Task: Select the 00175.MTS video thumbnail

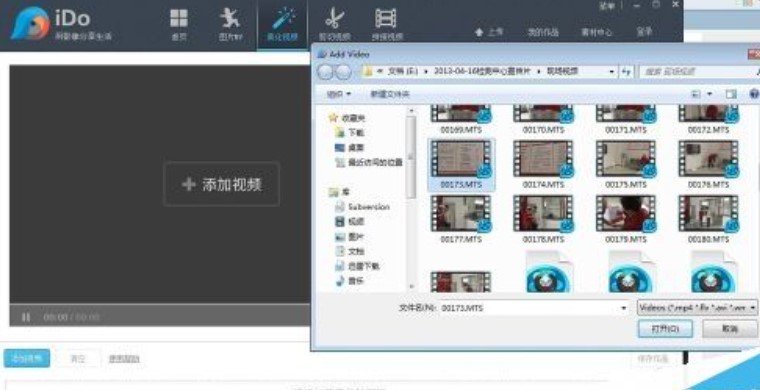Action: pos(626,159)
